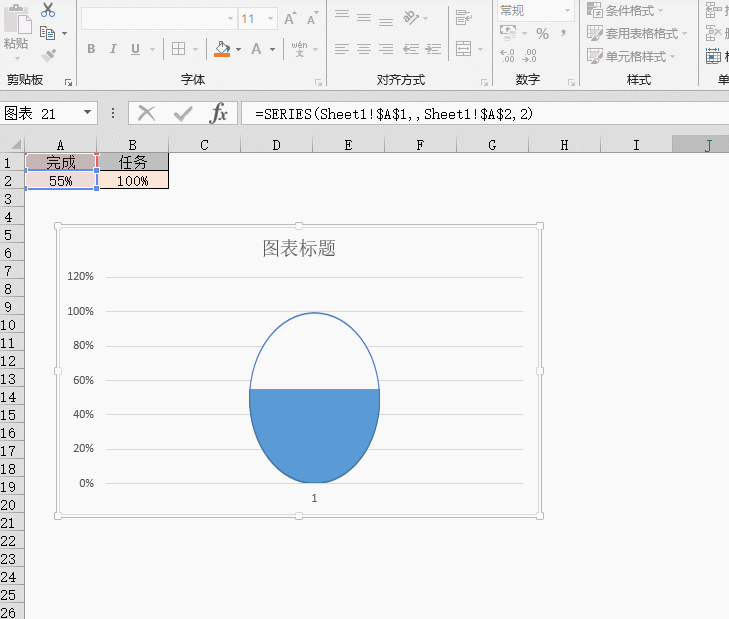The image size is (729, 619).
Task: Open the underline style dropdown arrow
Action: click(152, 49)
